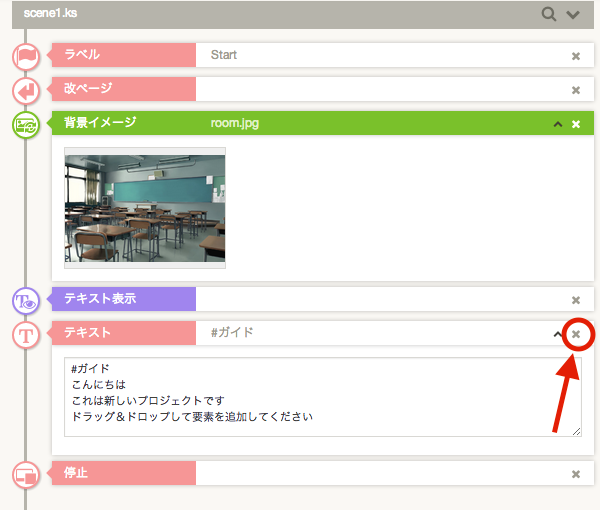The width and height of the screenshot is (600, 510).
Task: Collapse the テキスト #ガイド panel
Action: point(558,334)
